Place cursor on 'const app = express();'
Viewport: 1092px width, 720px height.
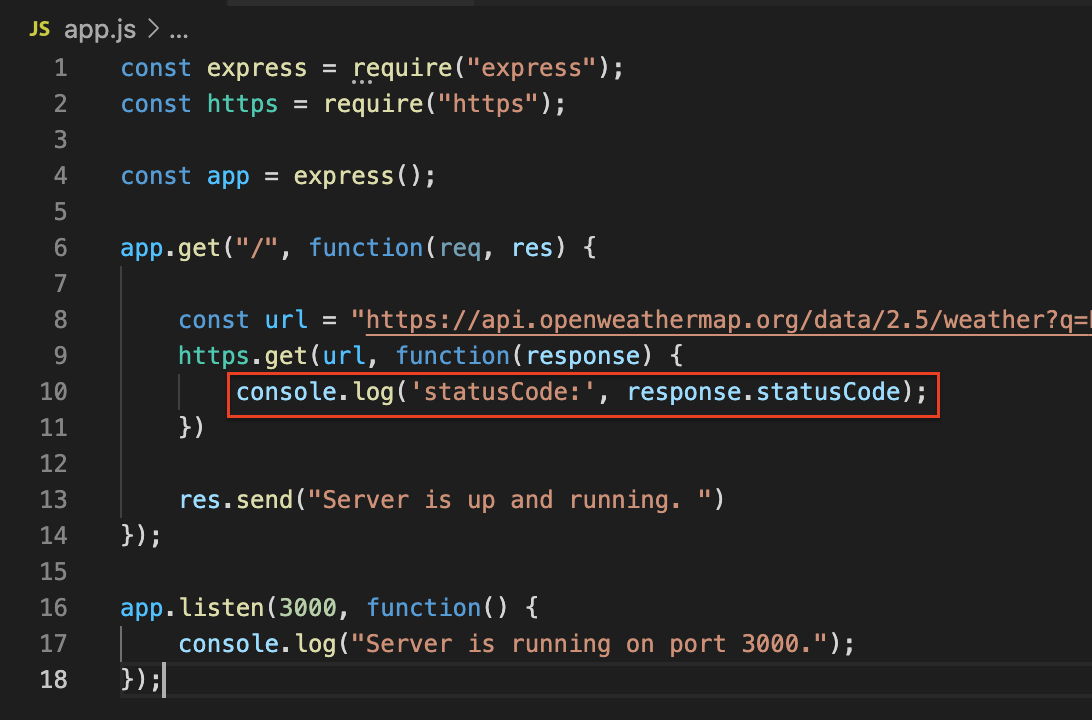278,176
